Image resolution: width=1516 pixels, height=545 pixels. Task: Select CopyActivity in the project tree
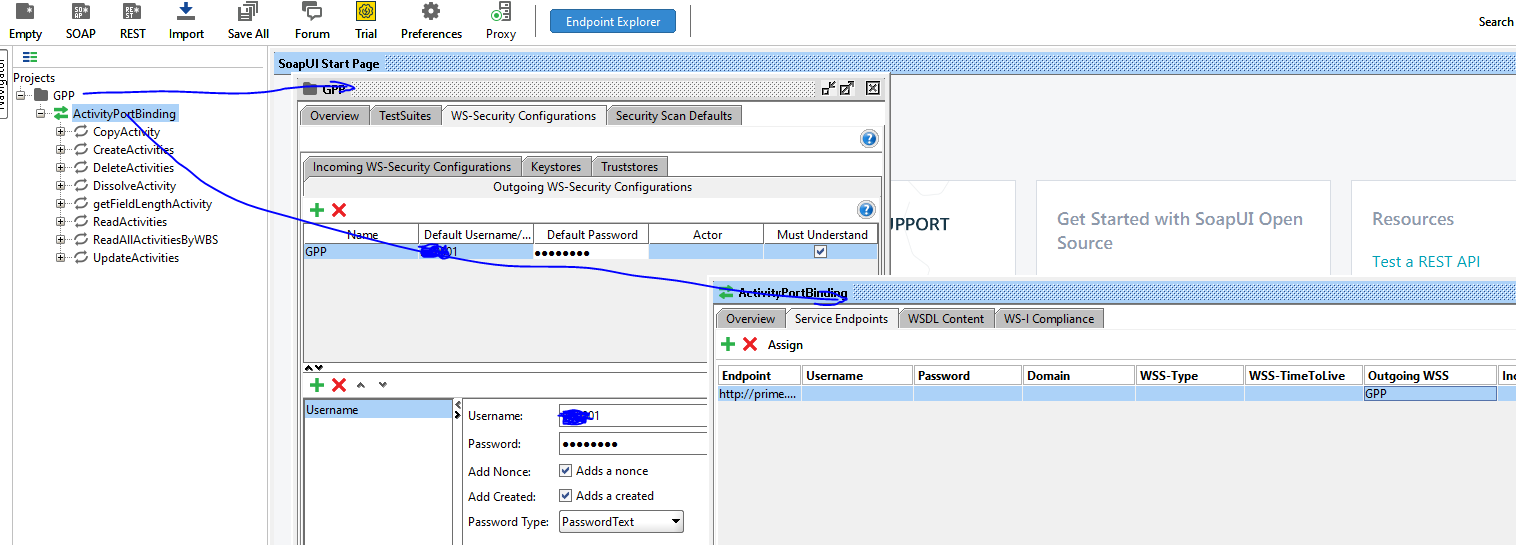click(126, 131)
